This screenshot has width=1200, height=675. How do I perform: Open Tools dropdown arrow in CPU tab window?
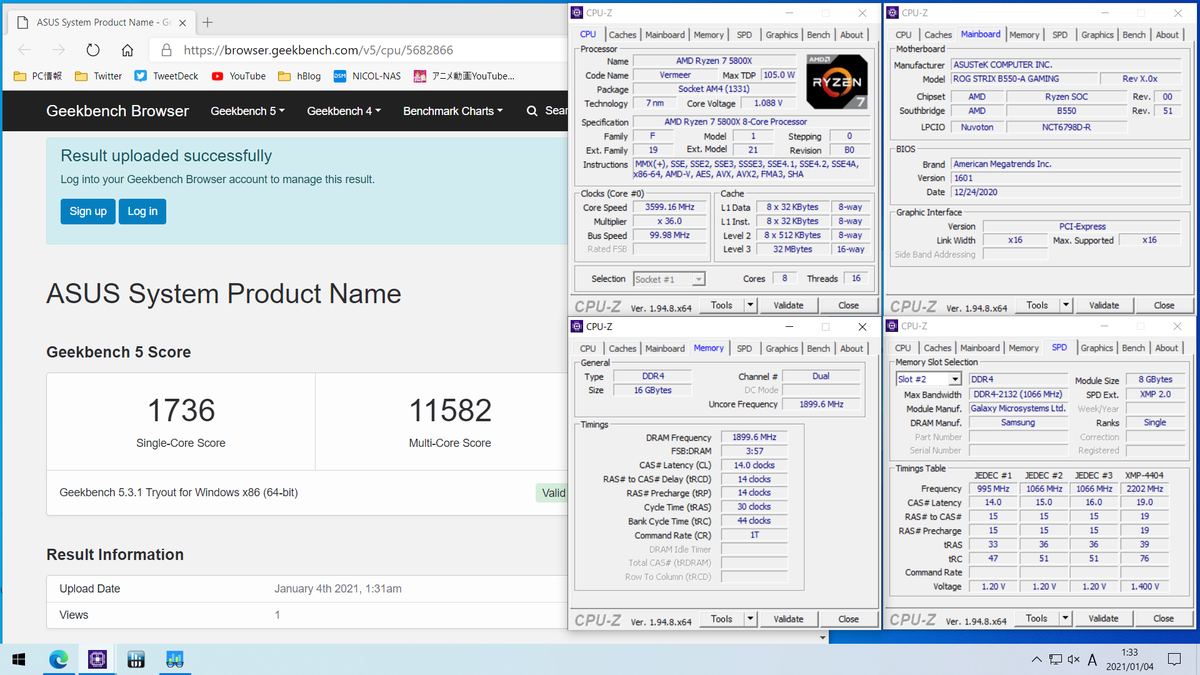click(x=750, y=306)
